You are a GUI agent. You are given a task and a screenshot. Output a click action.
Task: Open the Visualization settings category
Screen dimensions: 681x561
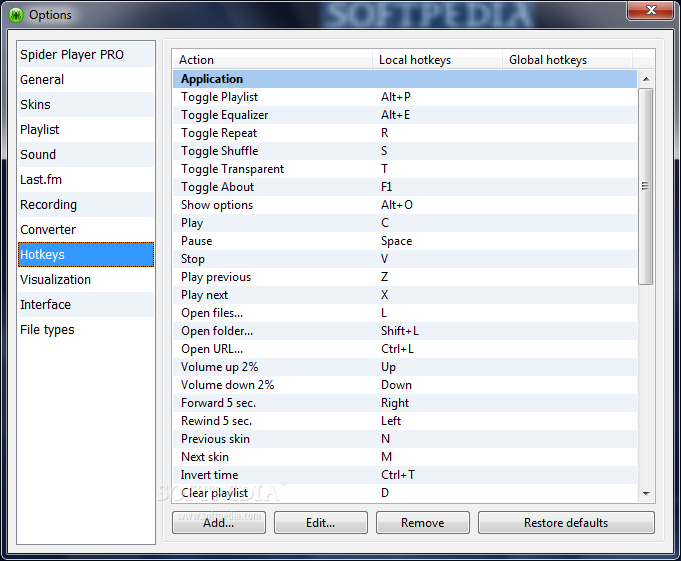(x=86, y=279)
